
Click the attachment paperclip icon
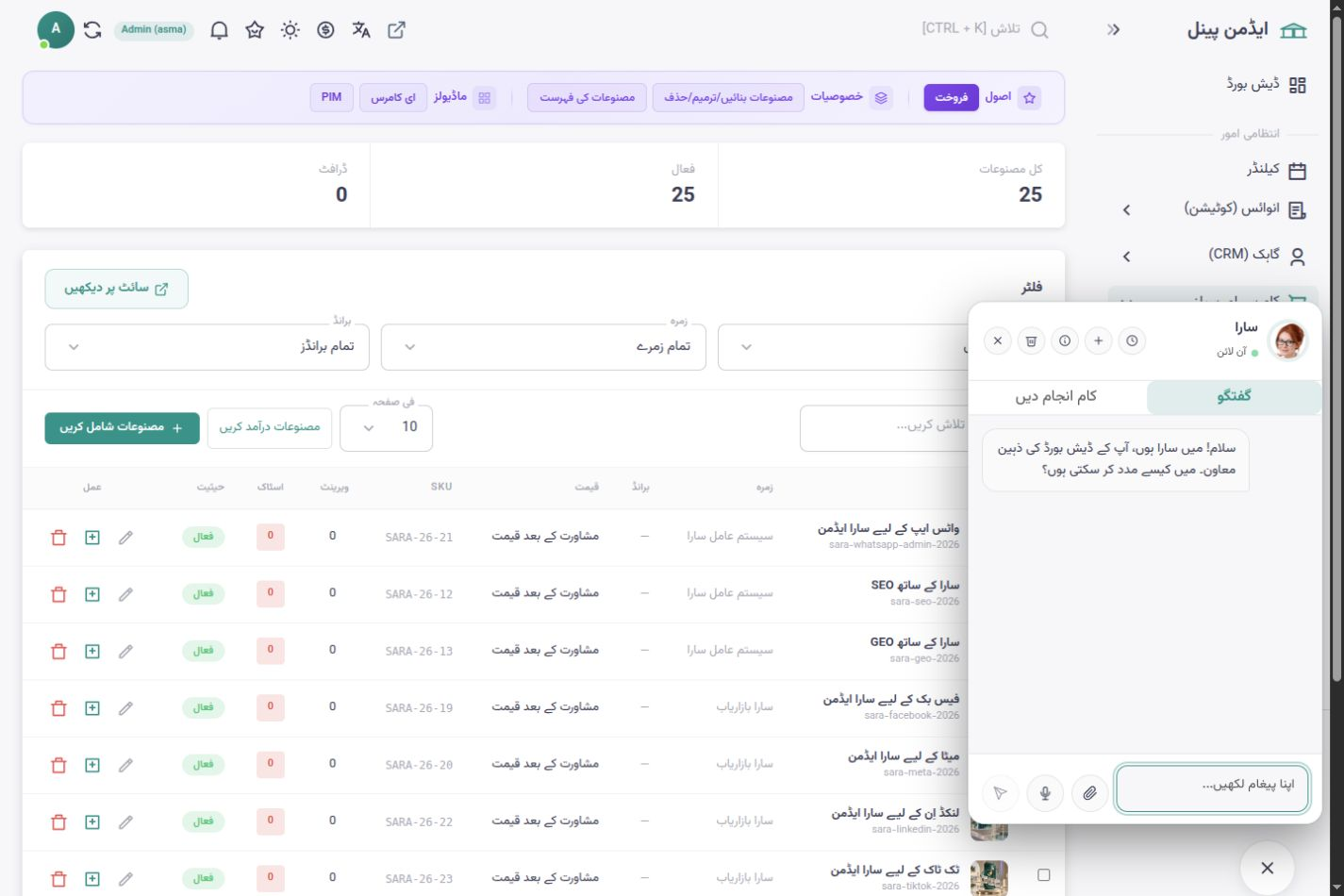(x=1089, y=793)
